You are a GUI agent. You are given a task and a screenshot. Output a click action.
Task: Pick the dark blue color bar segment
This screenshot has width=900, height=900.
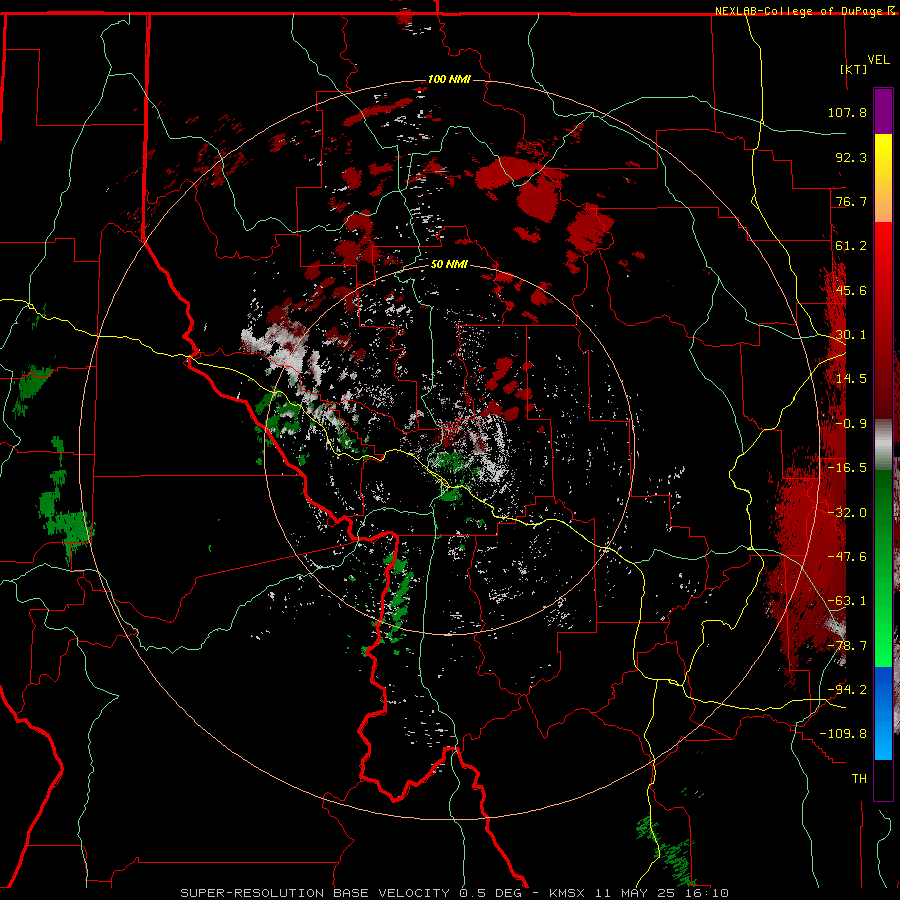(x=883, y=689)
